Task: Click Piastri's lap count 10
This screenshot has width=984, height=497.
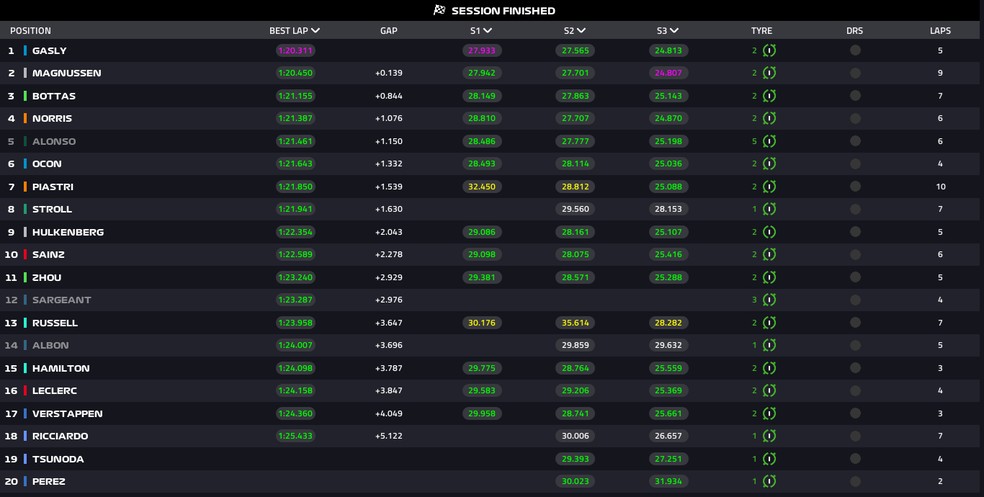Action: point(940,186)
